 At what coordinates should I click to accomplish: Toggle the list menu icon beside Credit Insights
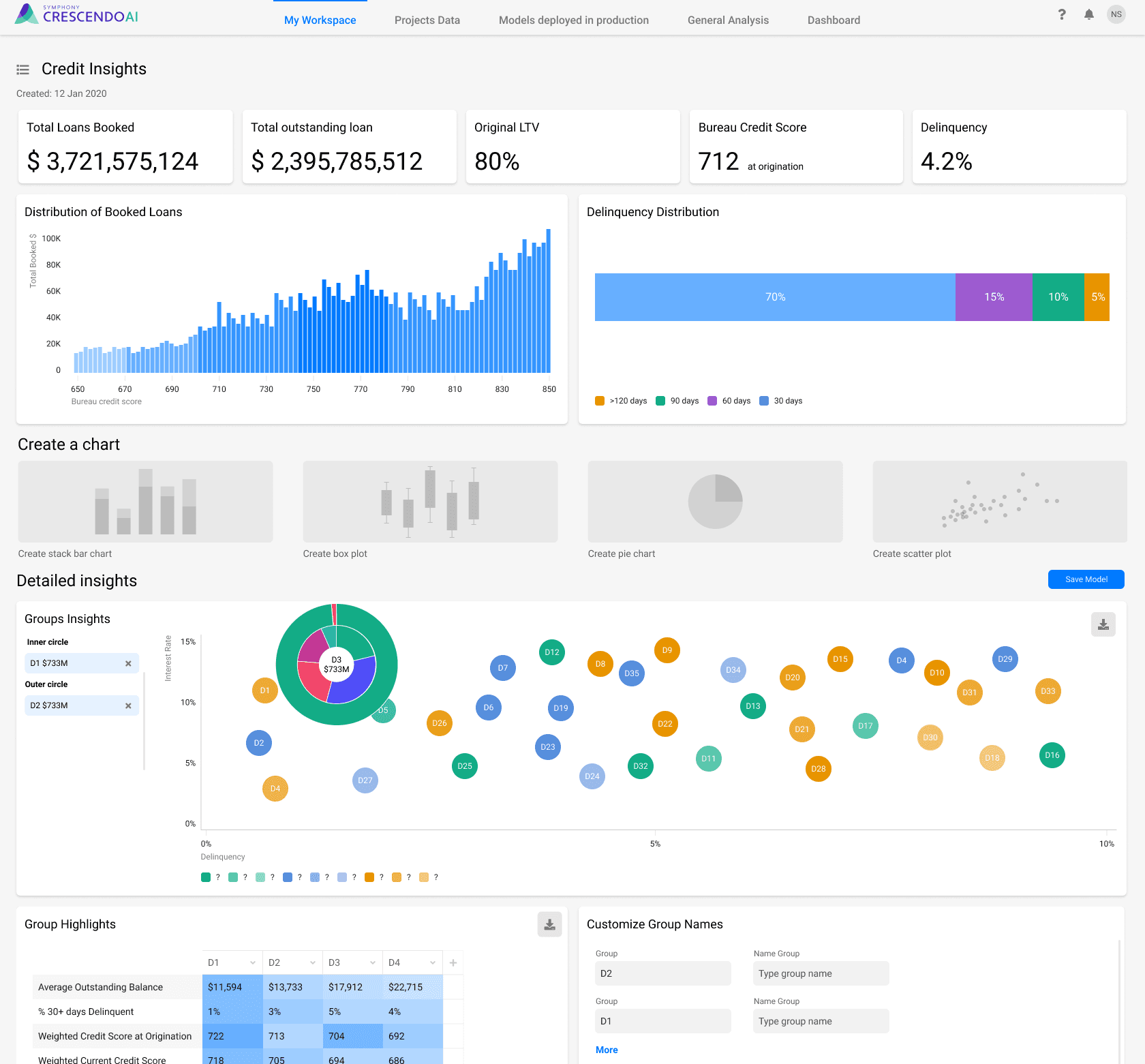click(x=23, y=70)
